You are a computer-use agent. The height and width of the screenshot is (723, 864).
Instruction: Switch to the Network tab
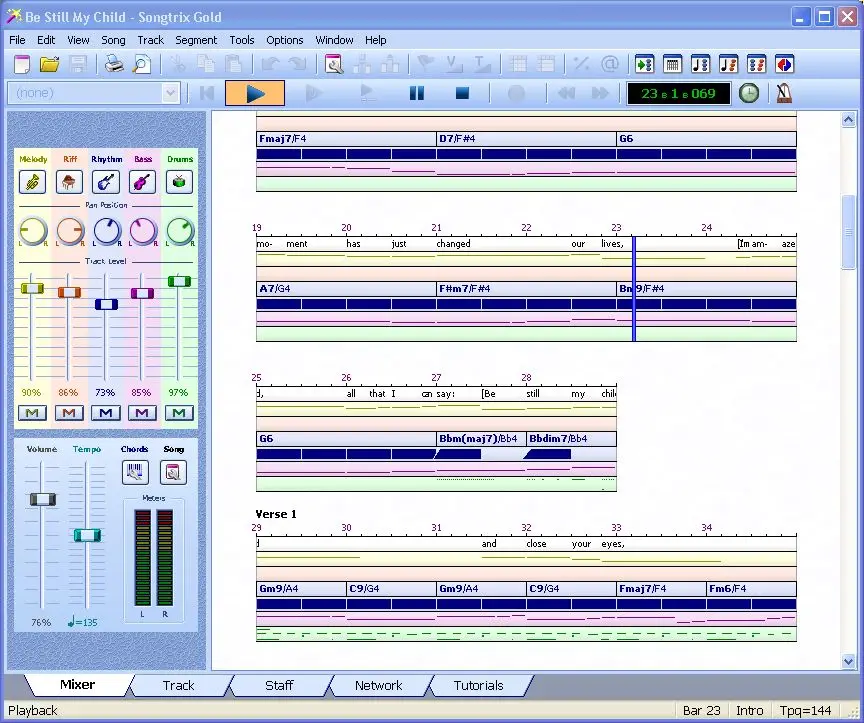(x=378, y=685)
